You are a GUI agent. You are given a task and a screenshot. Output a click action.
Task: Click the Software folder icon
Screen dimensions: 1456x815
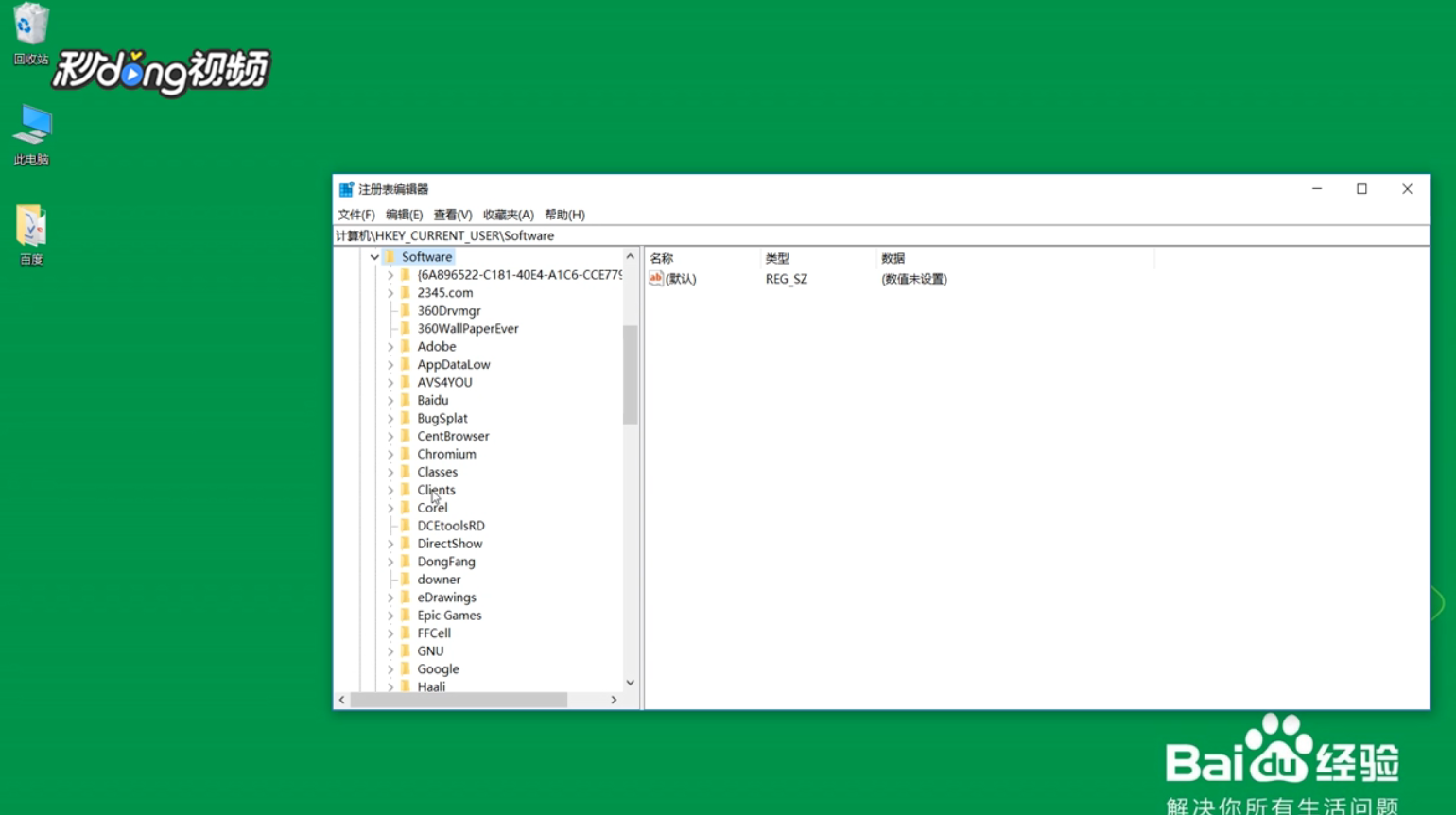(x=390, y=257)
